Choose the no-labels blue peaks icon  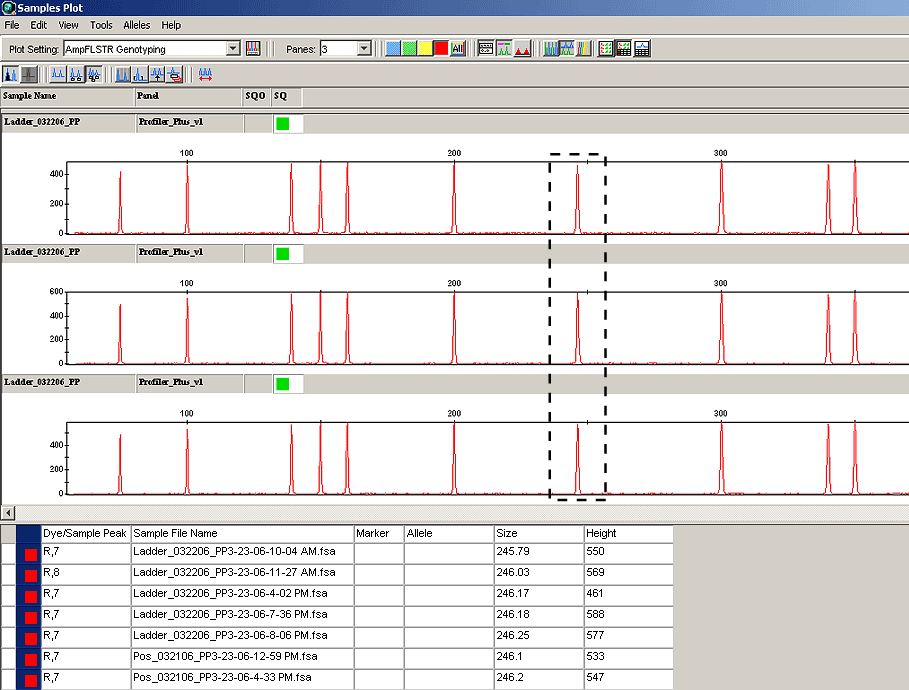point(58,74)
